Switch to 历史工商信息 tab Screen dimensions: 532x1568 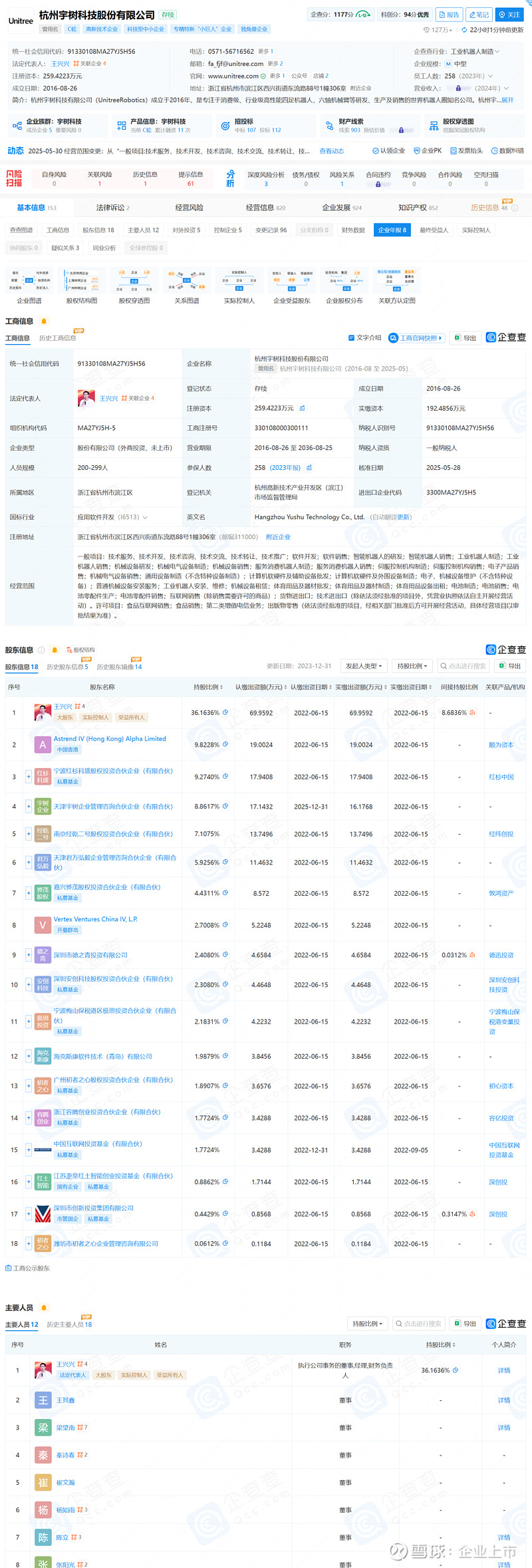pyautogui.click(x=58, y=338)
